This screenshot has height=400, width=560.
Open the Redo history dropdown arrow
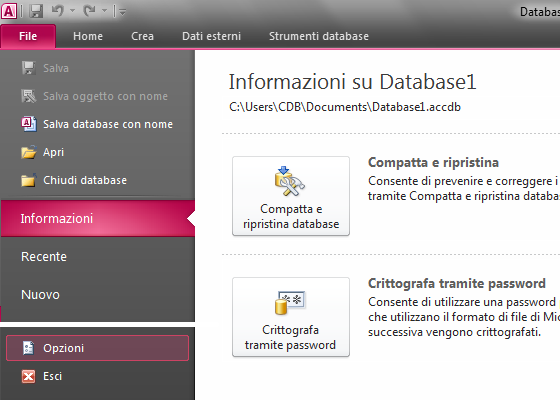pos(104,11)
